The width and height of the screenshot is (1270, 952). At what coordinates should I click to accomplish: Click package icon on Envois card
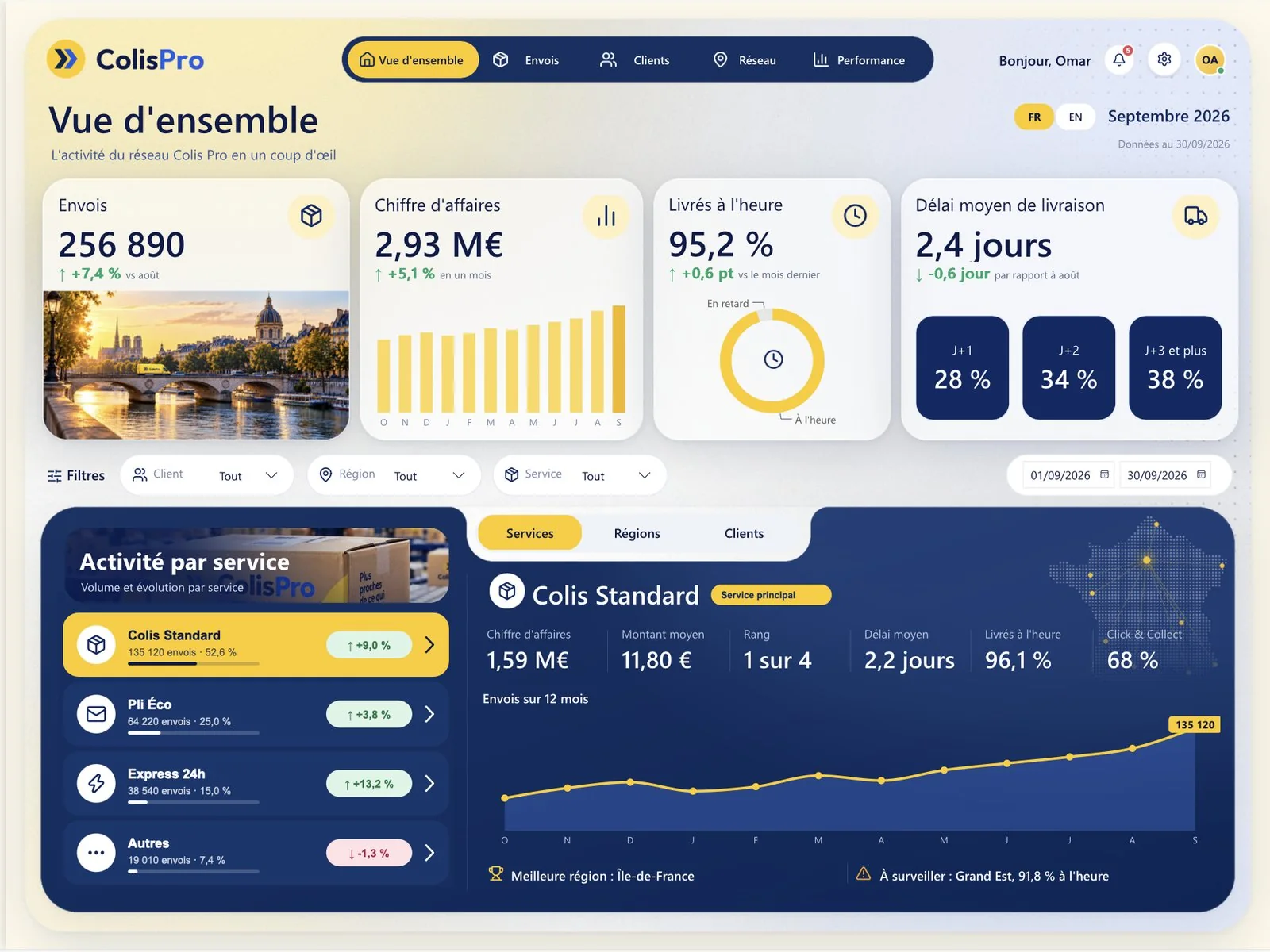[x=311, y=215]
